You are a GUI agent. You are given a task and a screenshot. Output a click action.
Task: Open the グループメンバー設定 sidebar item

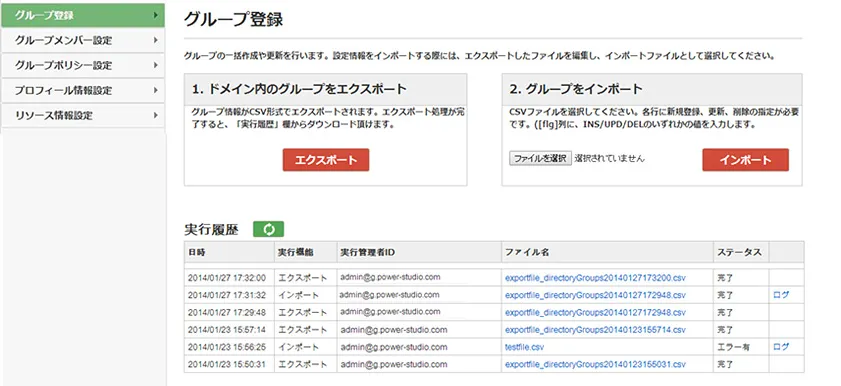point(83,40)
